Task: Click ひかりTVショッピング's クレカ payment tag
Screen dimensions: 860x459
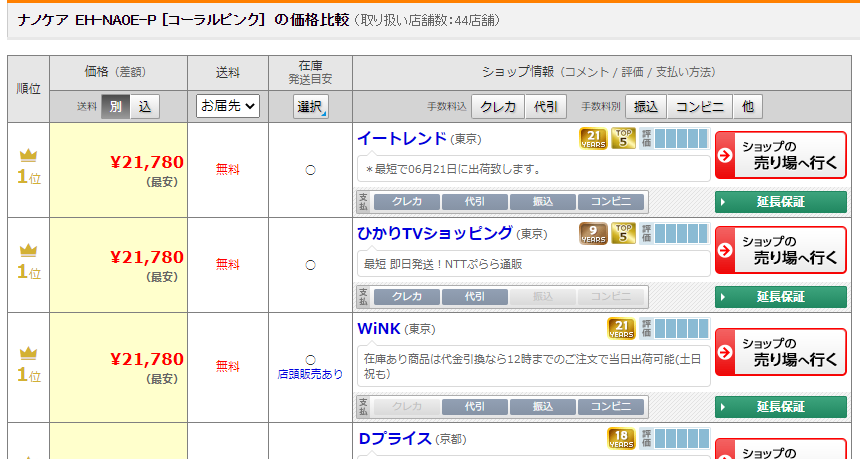Action: 406,297
